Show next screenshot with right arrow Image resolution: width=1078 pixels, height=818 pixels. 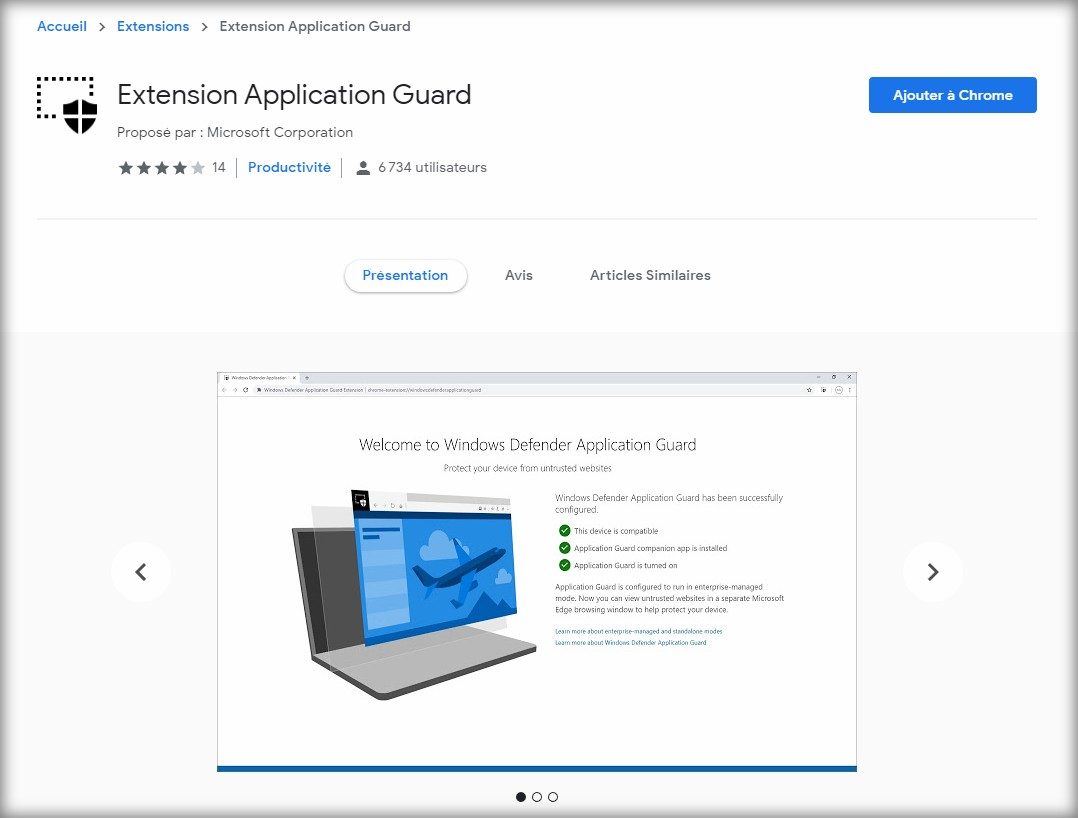coord(932,572)
